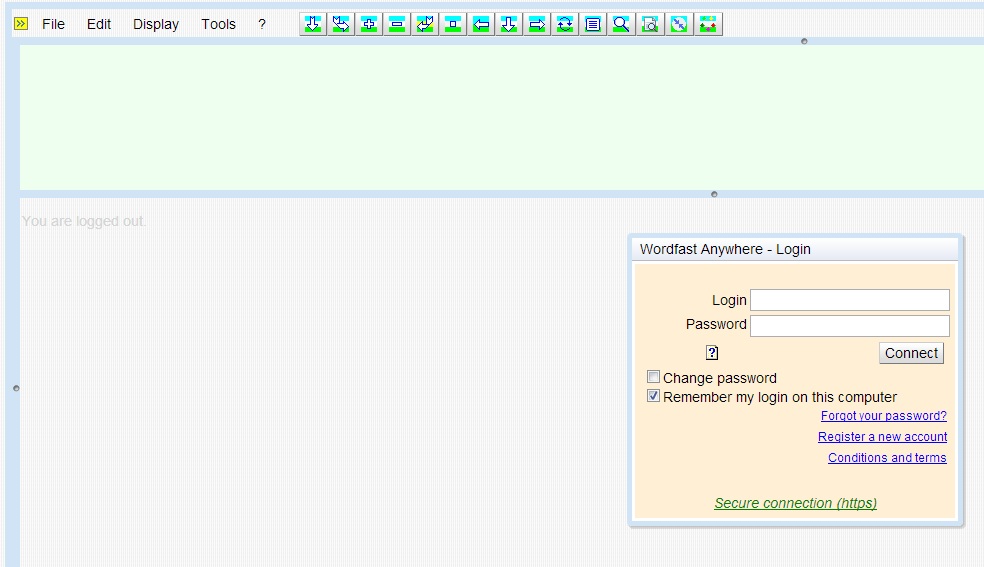Click the Copy source double-arrow toolbar icon

pos(341,24)
